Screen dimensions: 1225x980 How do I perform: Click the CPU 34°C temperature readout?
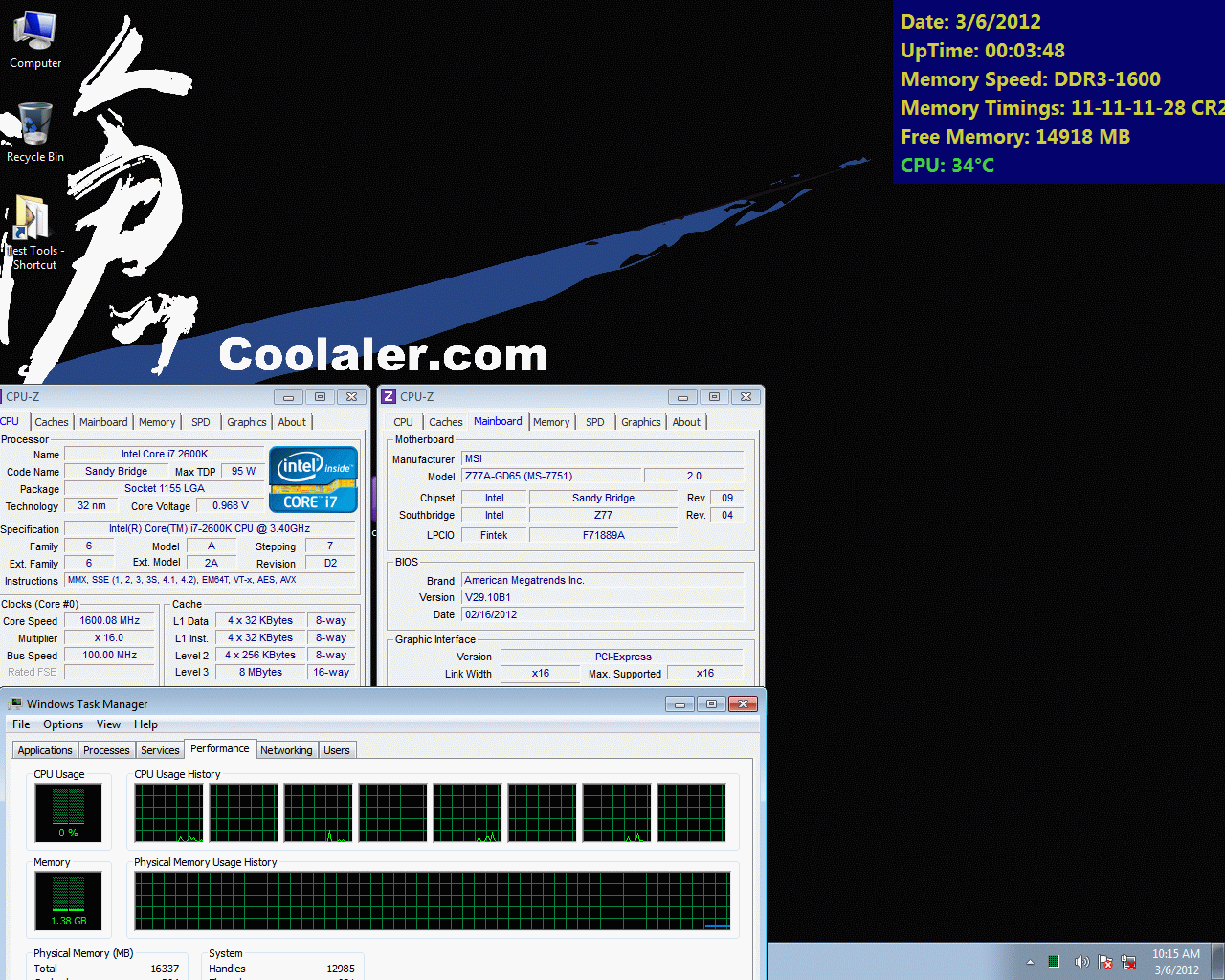947,166
